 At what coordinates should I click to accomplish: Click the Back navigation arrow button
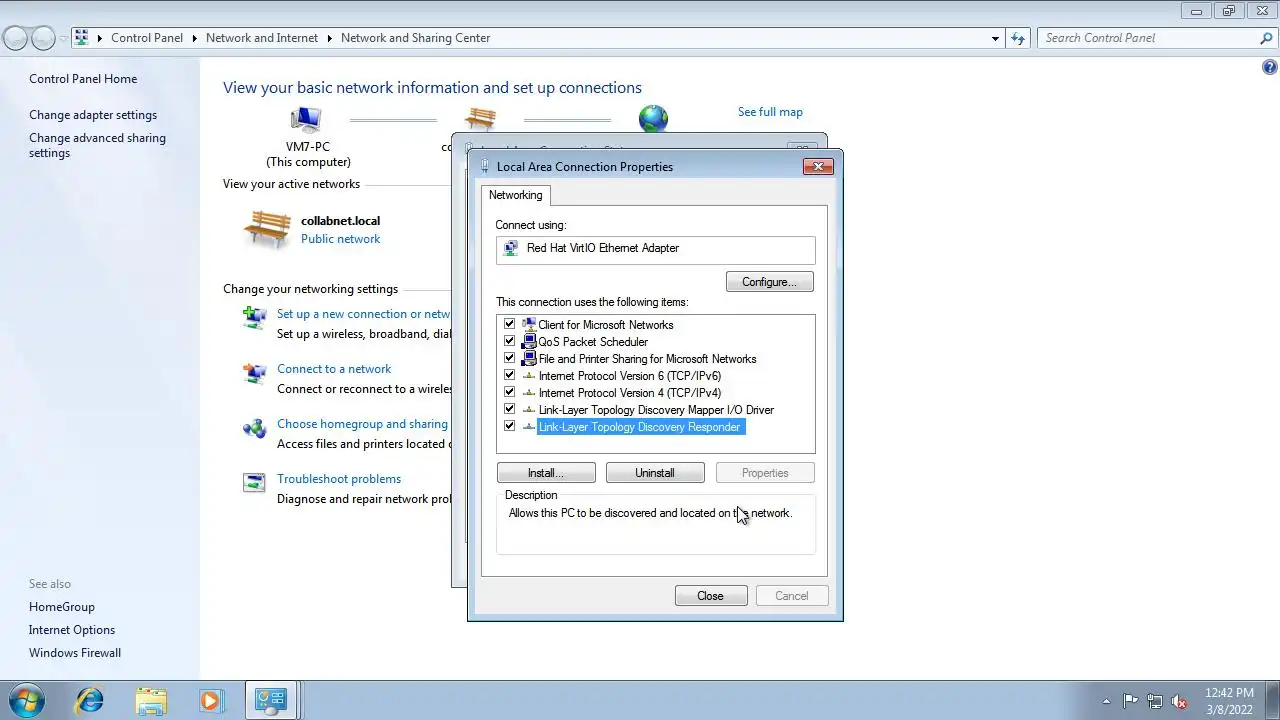15,38
